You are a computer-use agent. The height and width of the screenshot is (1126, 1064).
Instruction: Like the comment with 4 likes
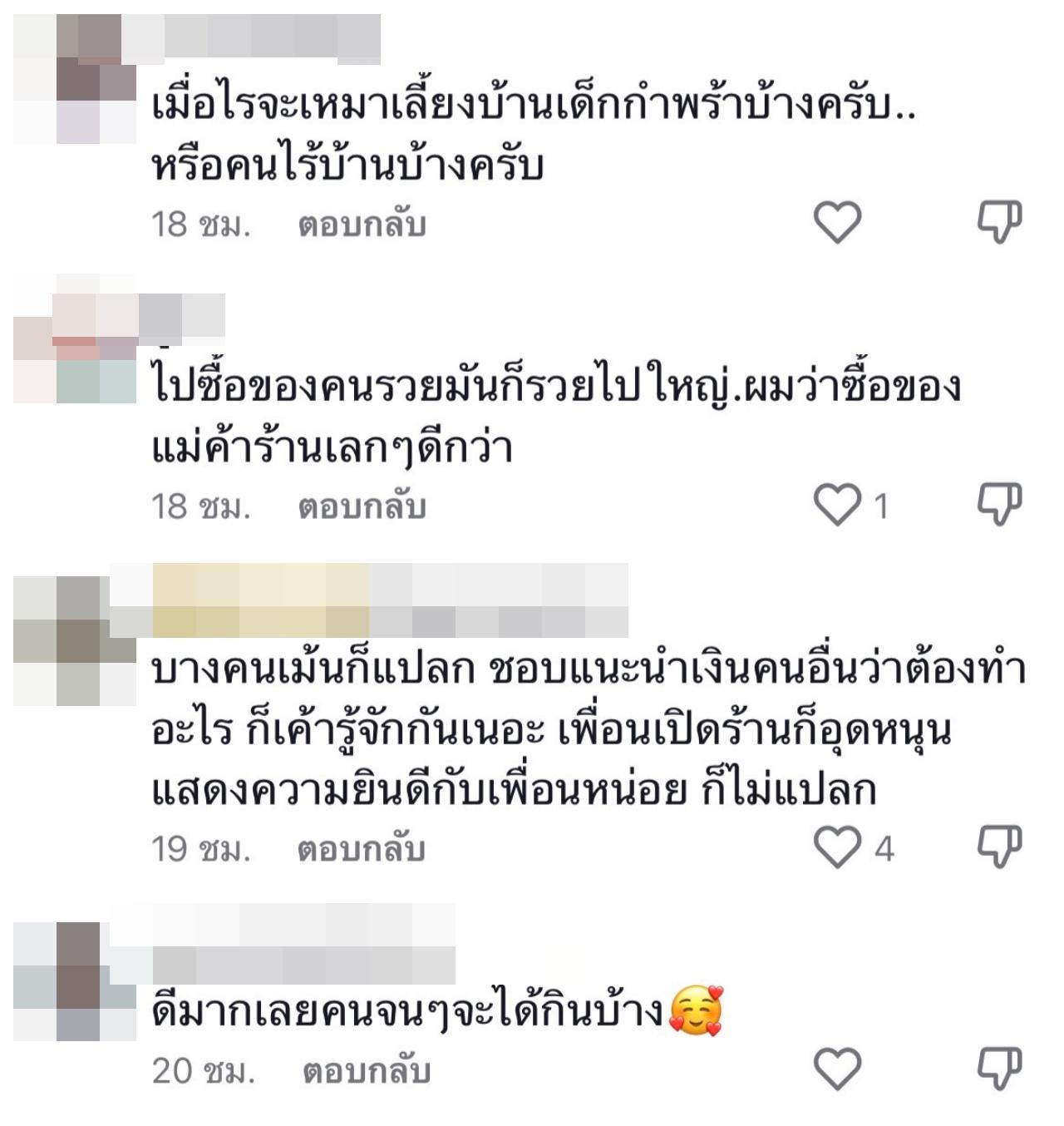[837, 847]
